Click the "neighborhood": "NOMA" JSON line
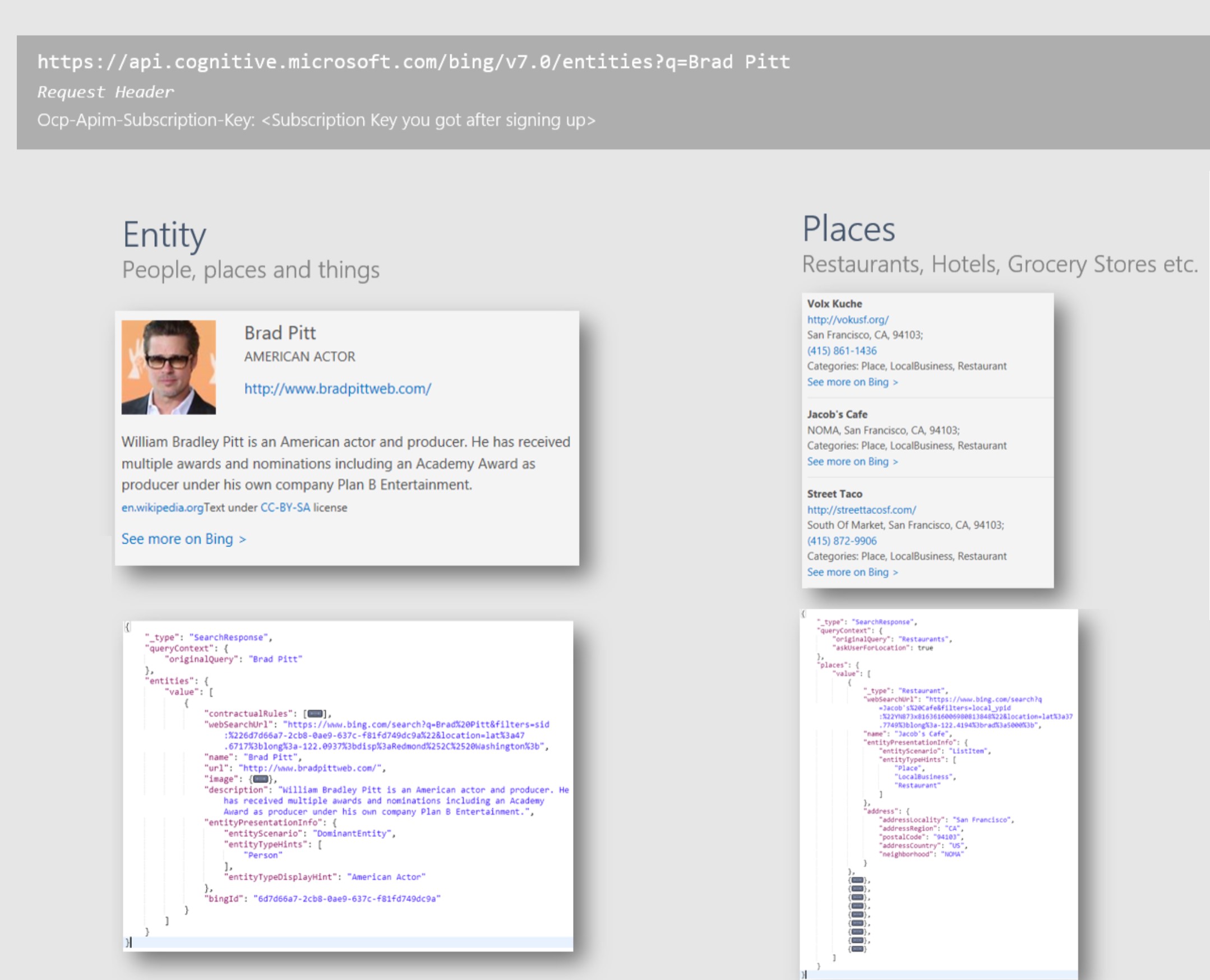The height and width of the screenshot is (980, 1210). (921, 854)
